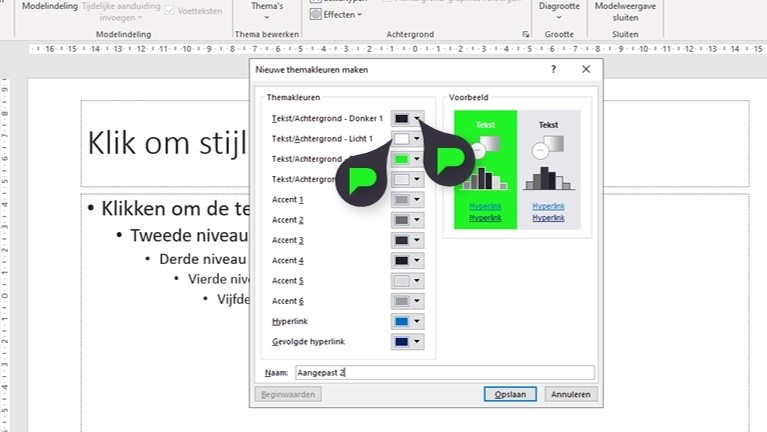Open the Gevolgde hyperlink color dropdown

pyautogui.click(x=417, y=342)
